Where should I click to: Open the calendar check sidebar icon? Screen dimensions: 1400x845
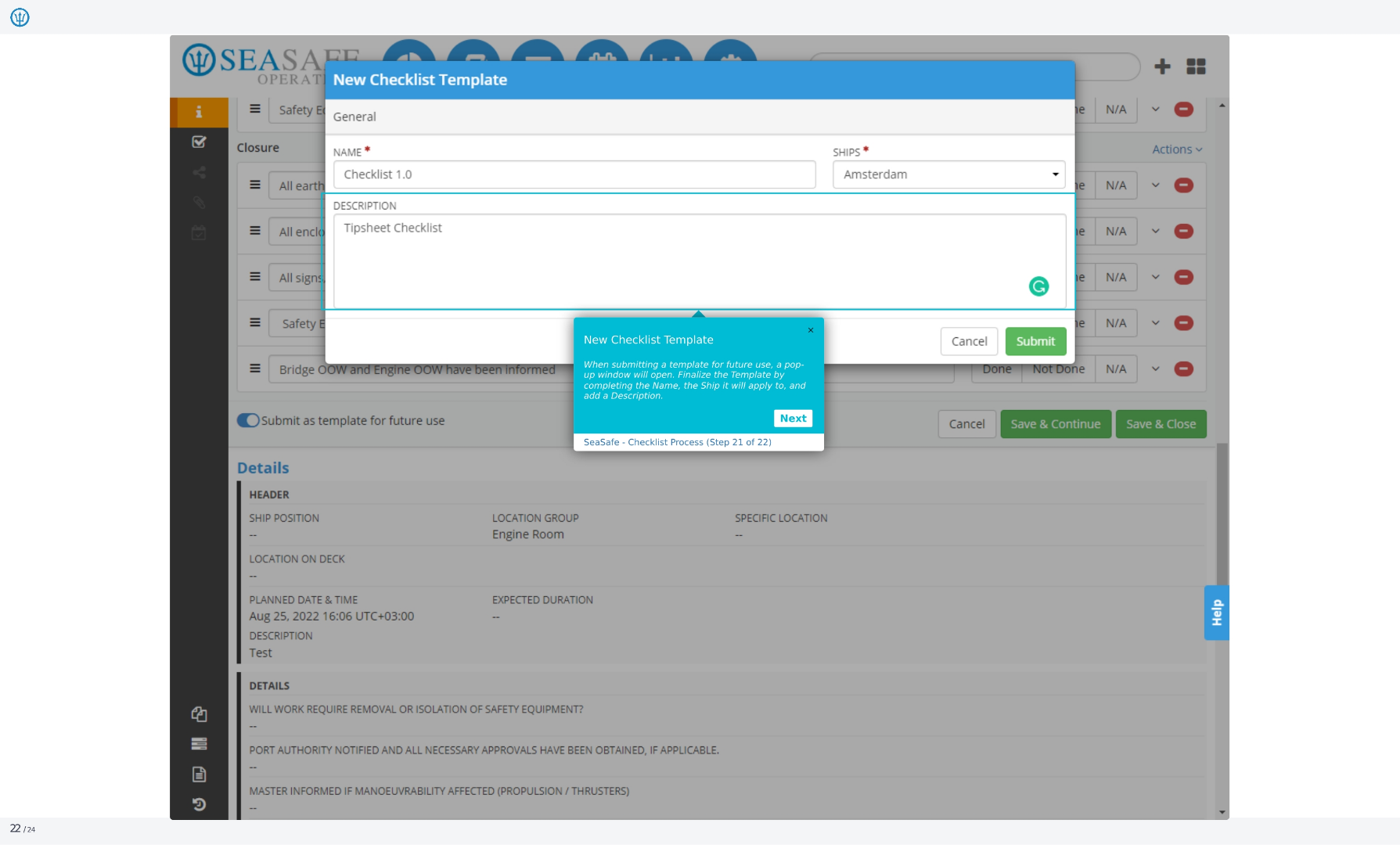point(199,232)
